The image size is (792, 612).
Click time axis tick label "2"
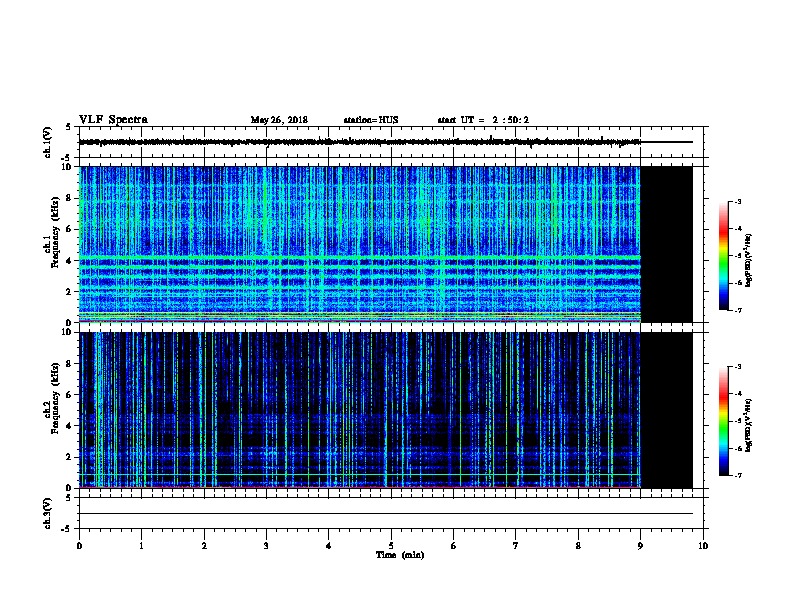click(x=204, y=546)
